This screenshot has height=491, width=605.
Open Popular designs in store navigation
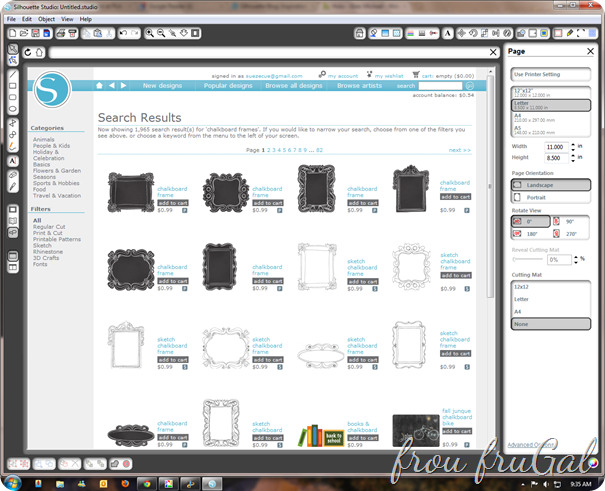228,86
